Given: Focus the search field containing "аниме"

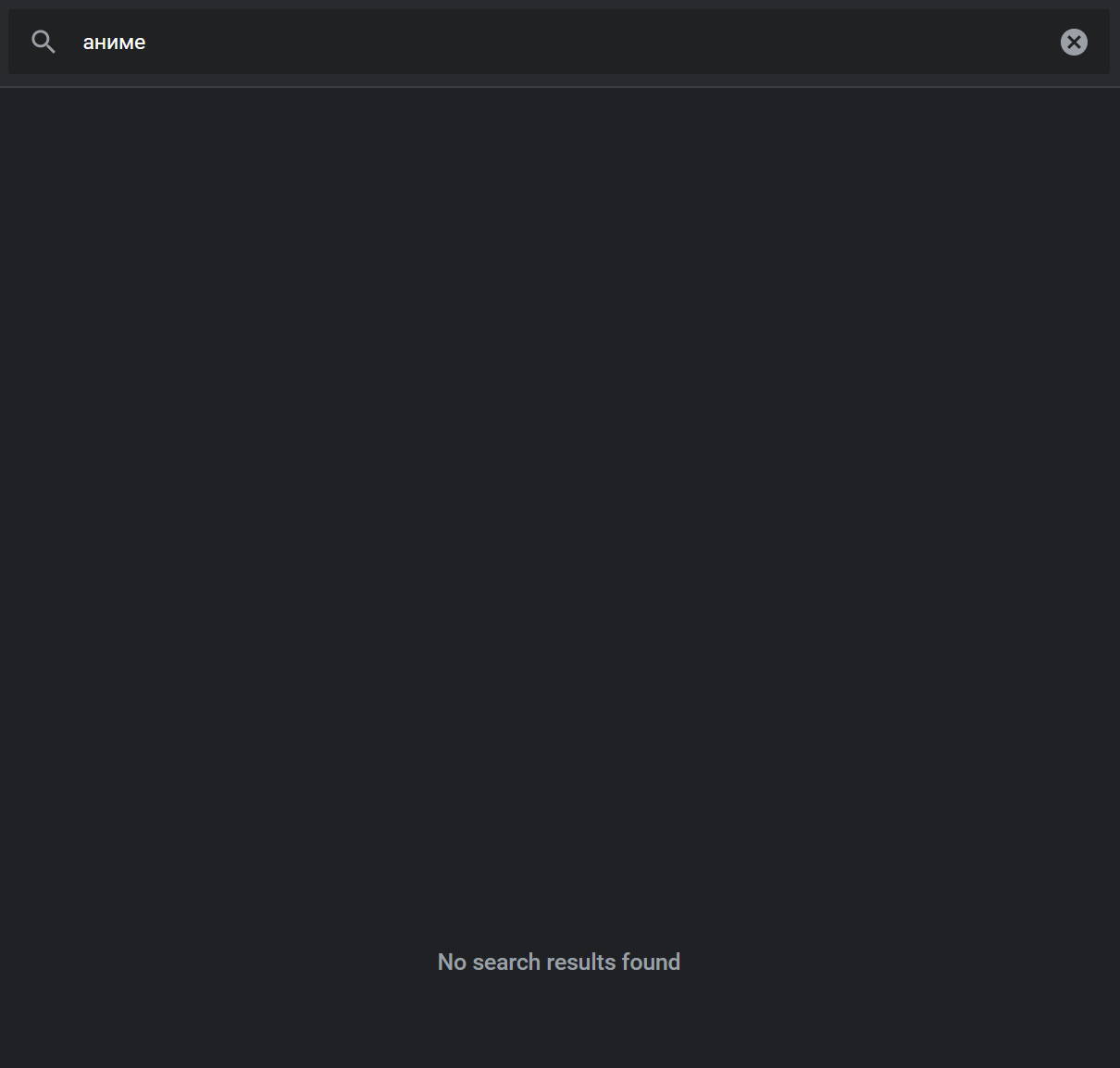Looking at the screenshot, I should tap(559, 42).
